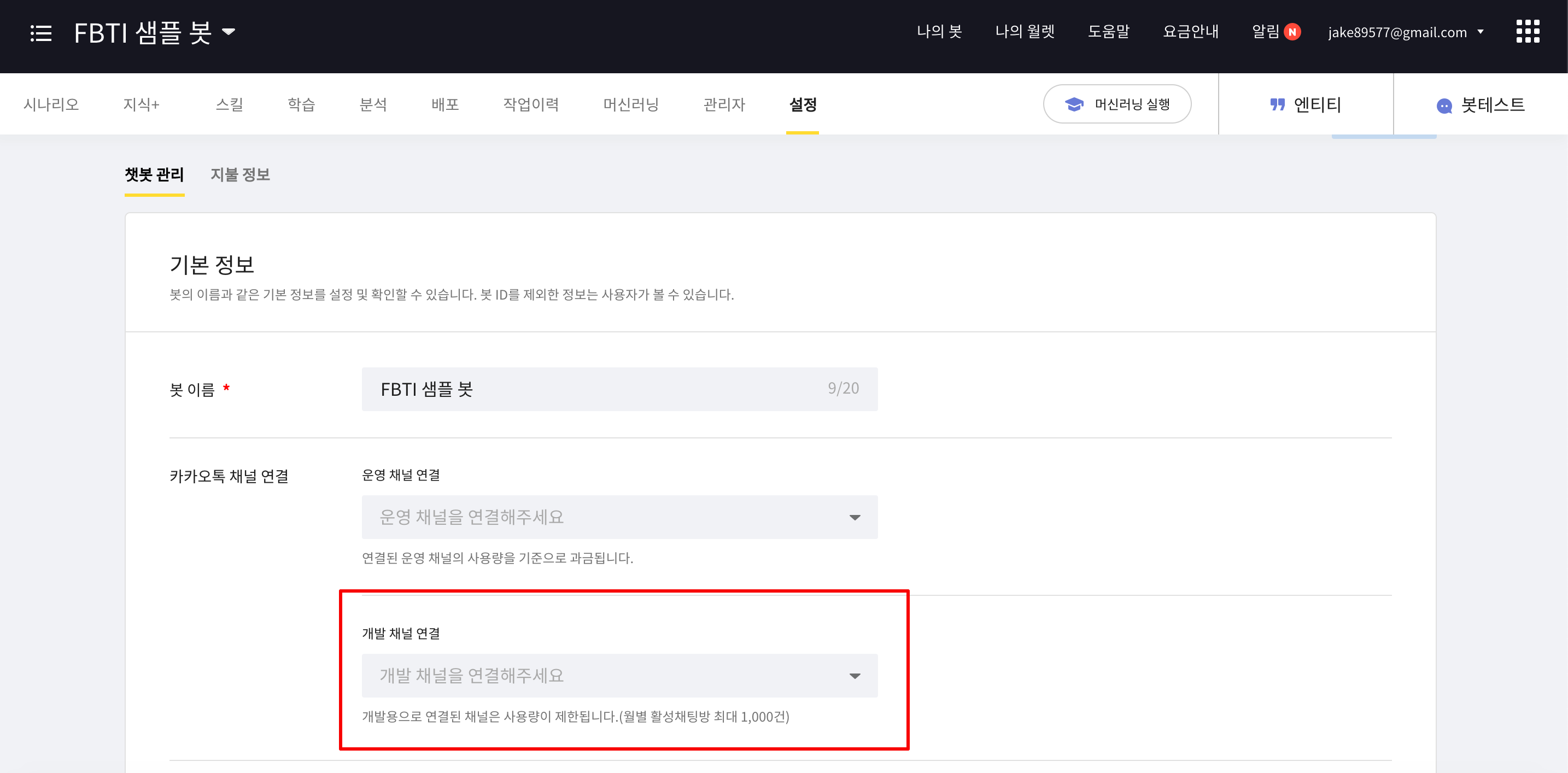1568x773 pixels.
Task: Click the red N notification badge
Action: (x=1293, y=32)
